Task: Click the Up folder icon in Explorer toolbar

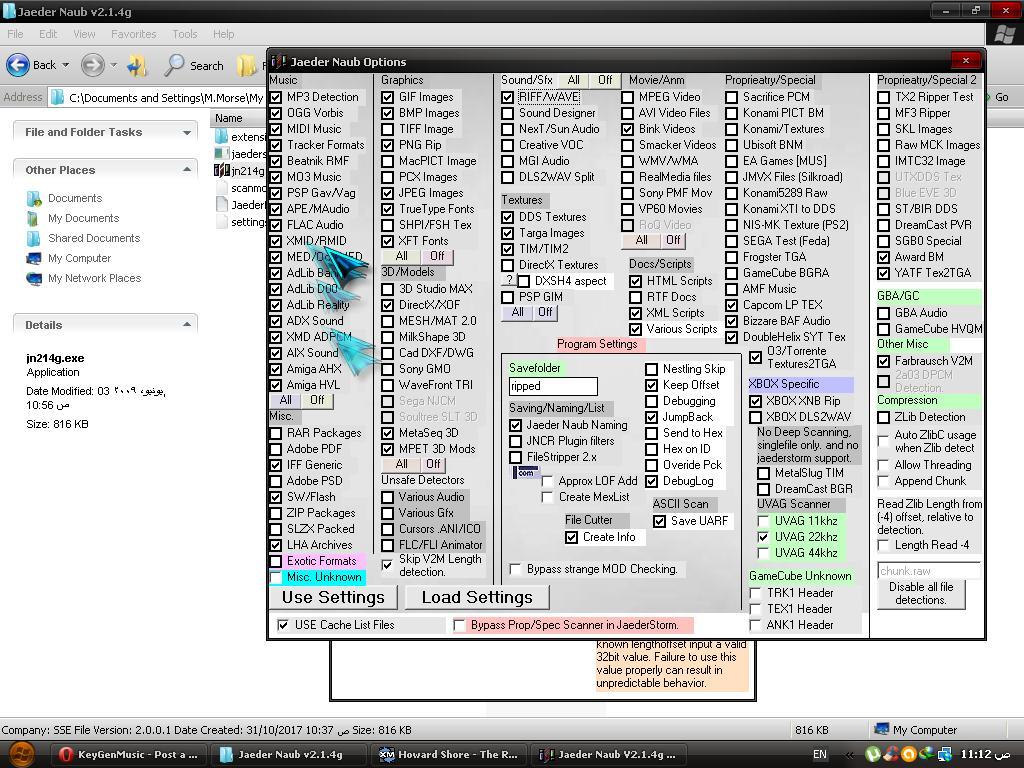Action: click(138, 65)
